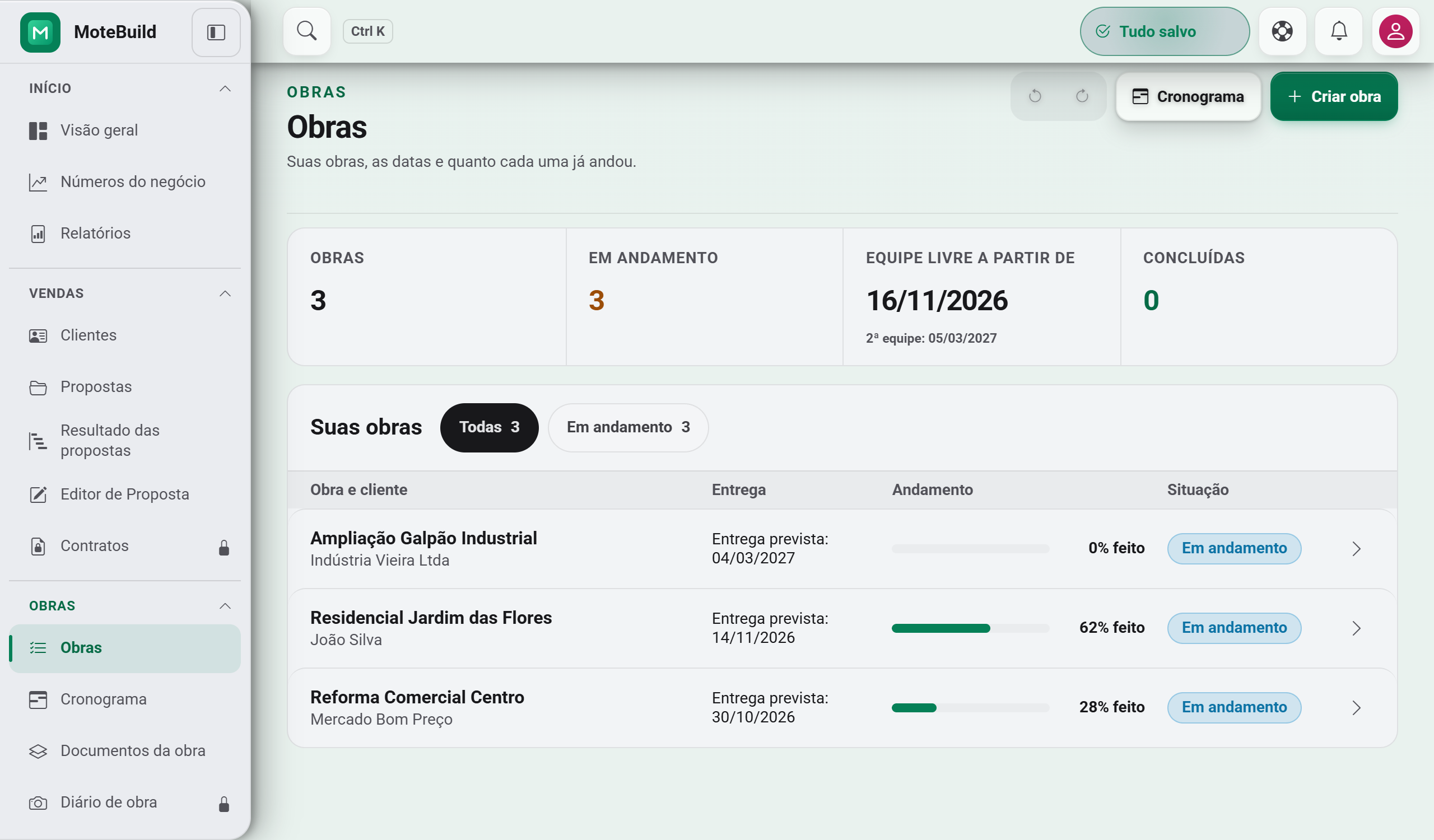Click the Obras list icon in sidebar
The width and height of the screenshot is (1434, 840).
pos(38,648)
